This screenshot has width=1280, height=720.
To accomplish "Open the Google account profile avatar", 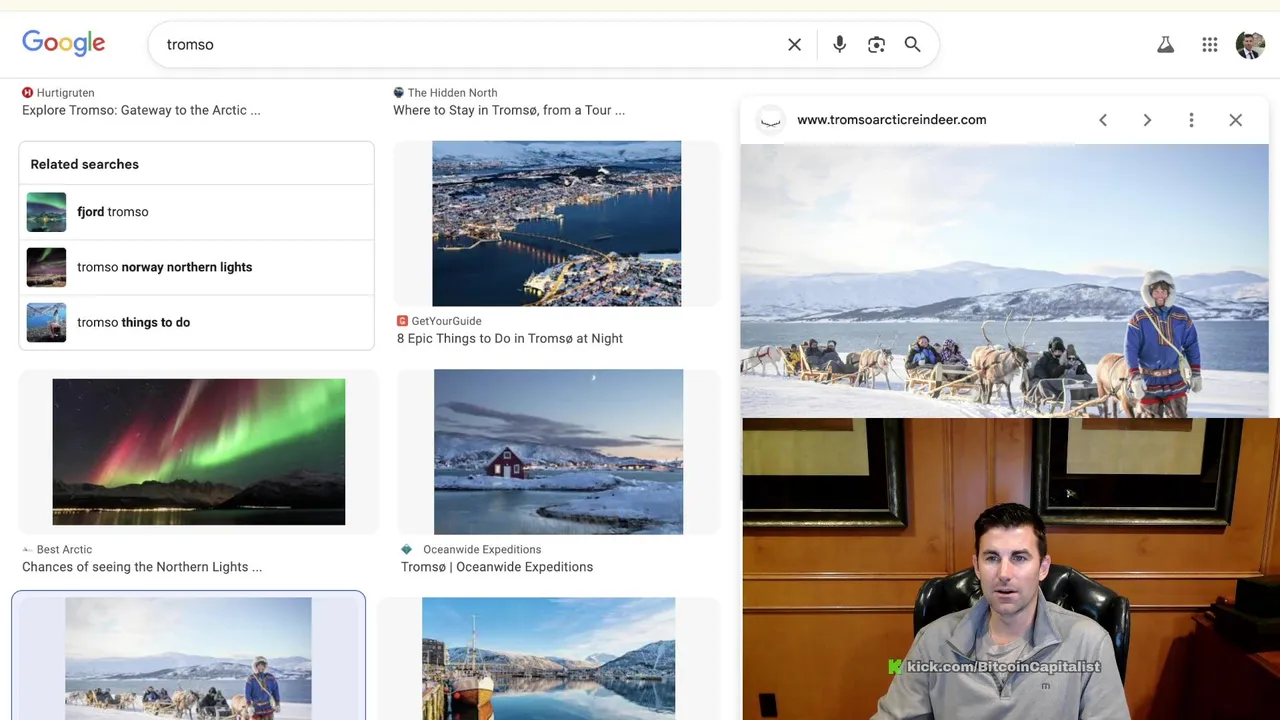I will click(x=1250, y=44).
